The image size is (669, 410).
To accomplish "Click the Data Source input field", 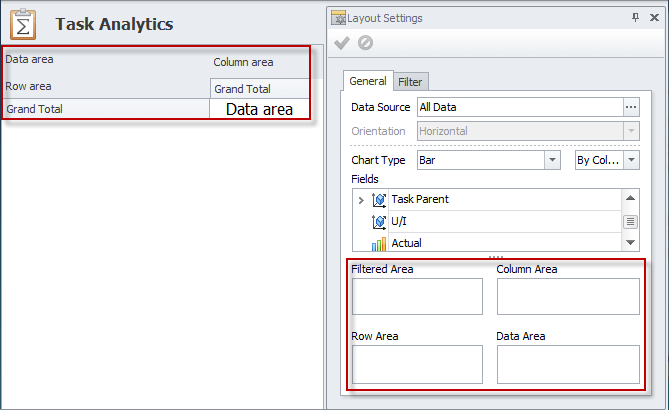I will (x=518, y=107).
